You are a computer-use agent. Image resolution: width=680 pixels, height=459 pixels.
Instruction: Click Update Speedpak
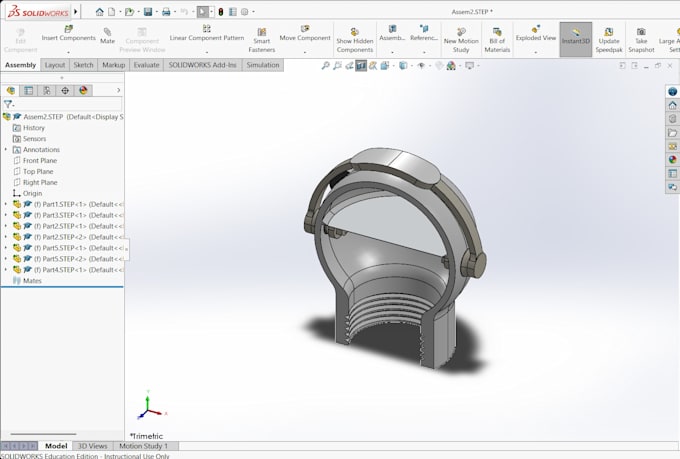pos(609,40)
